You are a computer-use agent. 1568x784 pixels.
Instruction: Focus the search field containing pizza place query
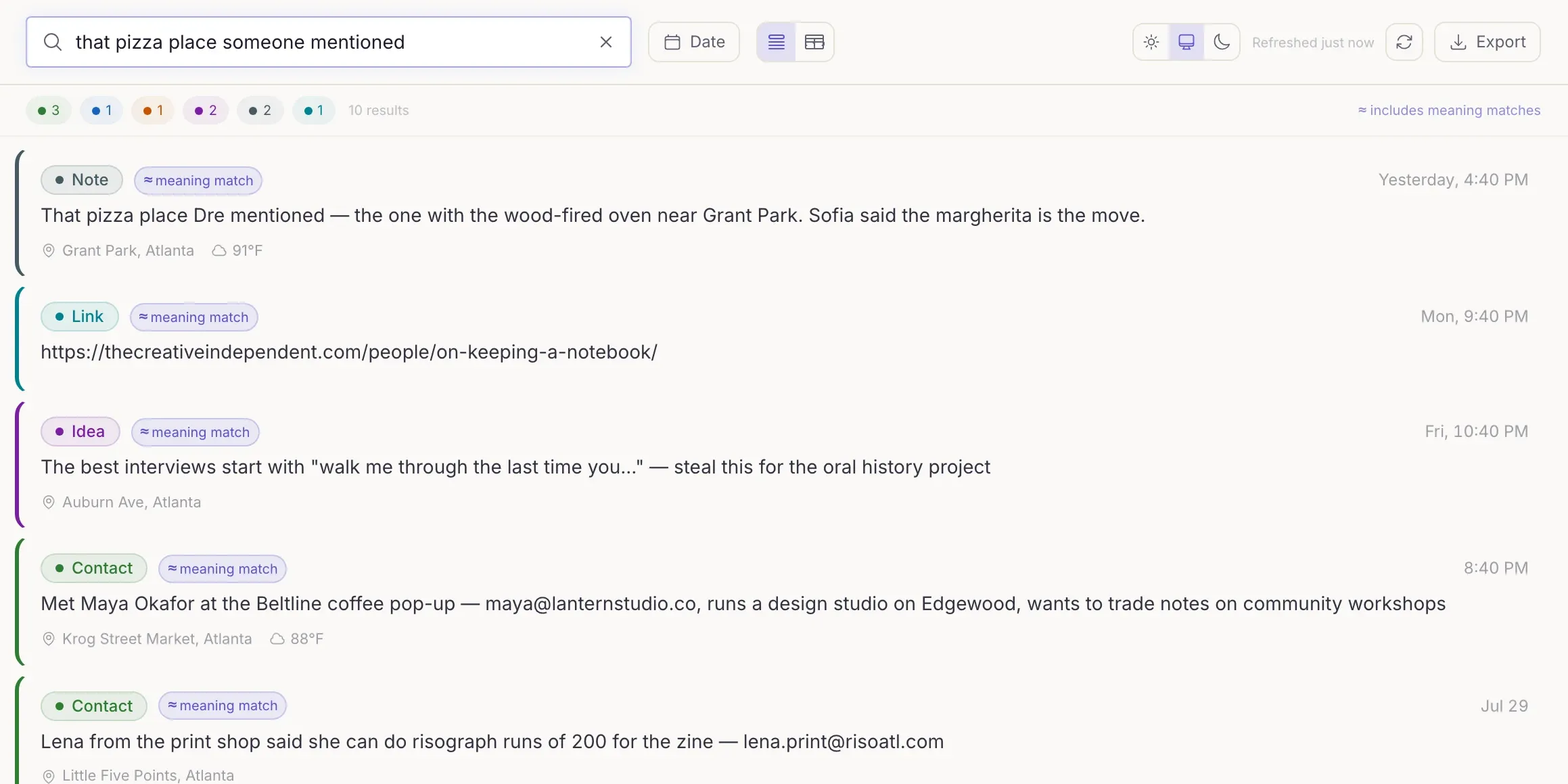coord(329,42)
